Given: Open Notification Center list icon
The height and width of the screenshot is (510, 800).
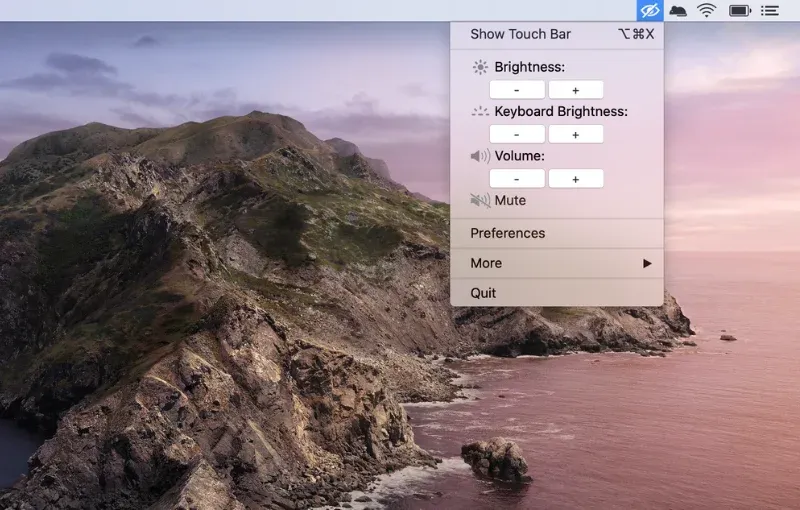Looking at the screenshot, I should (770, 11).
